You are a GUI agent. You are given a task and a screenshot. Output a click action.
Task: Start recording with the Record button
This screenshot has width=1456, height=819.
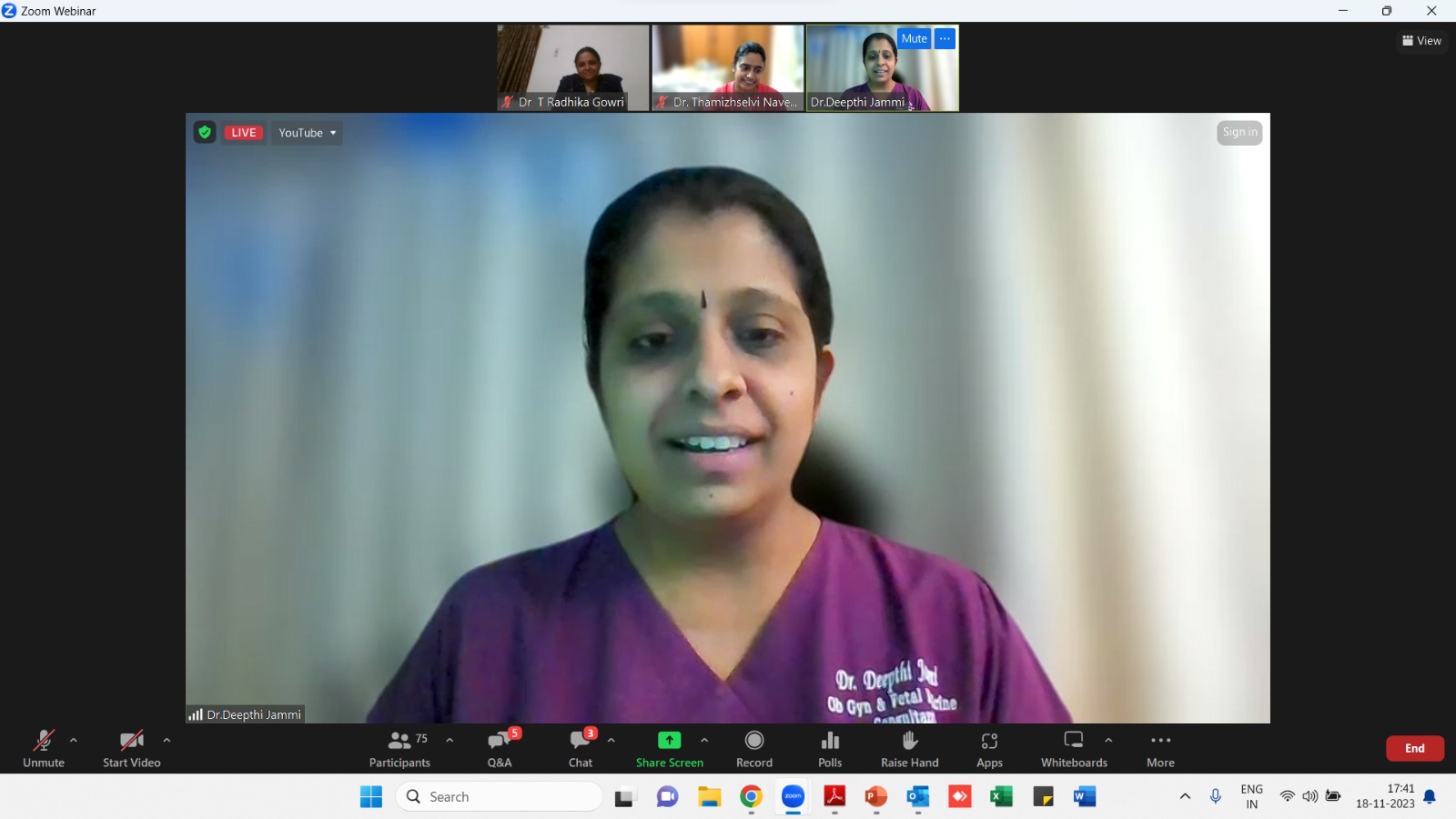[754, 749]
